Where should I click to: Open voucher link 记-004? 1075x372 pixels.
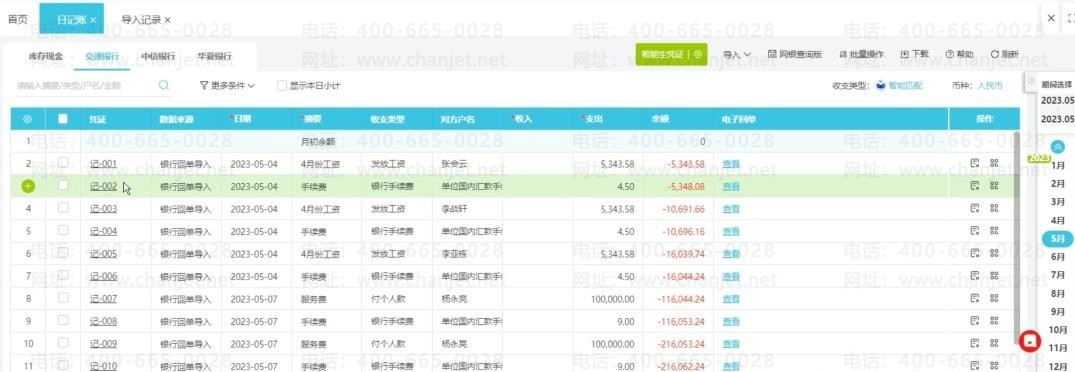coord(103,232)
